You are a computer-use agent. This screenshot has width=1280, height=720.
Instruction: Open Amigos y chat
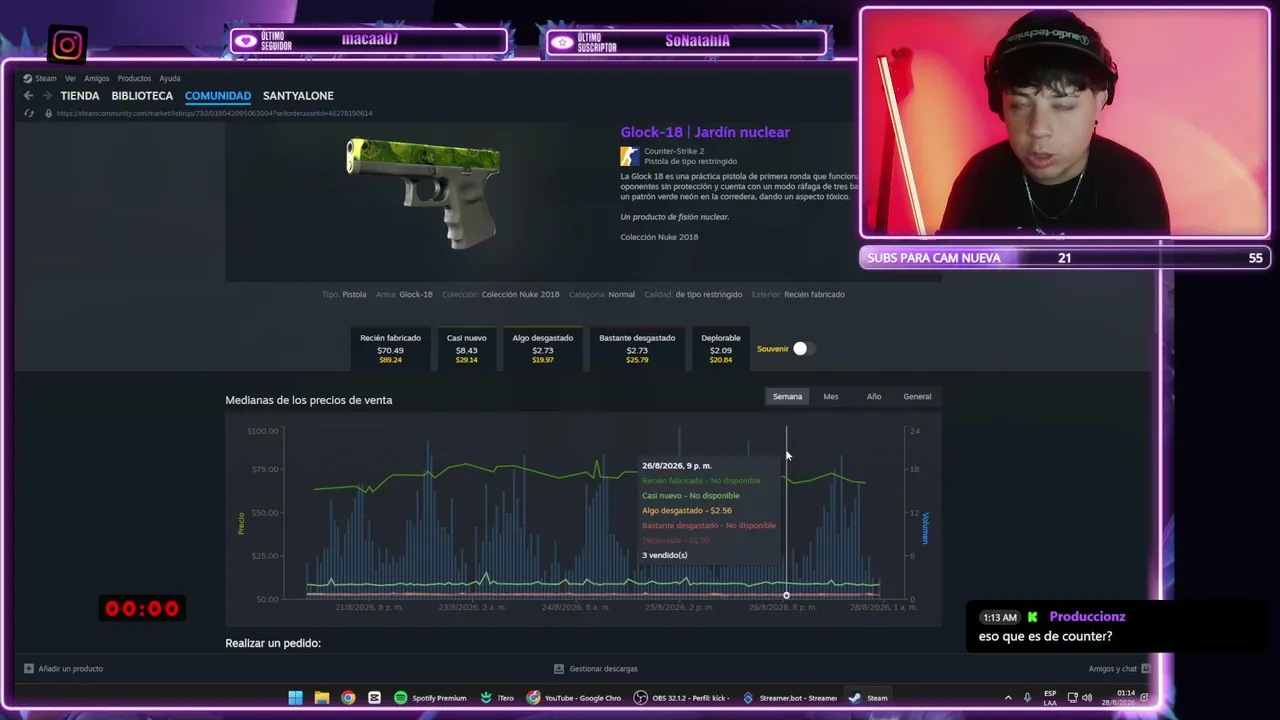click(1113, 669)
